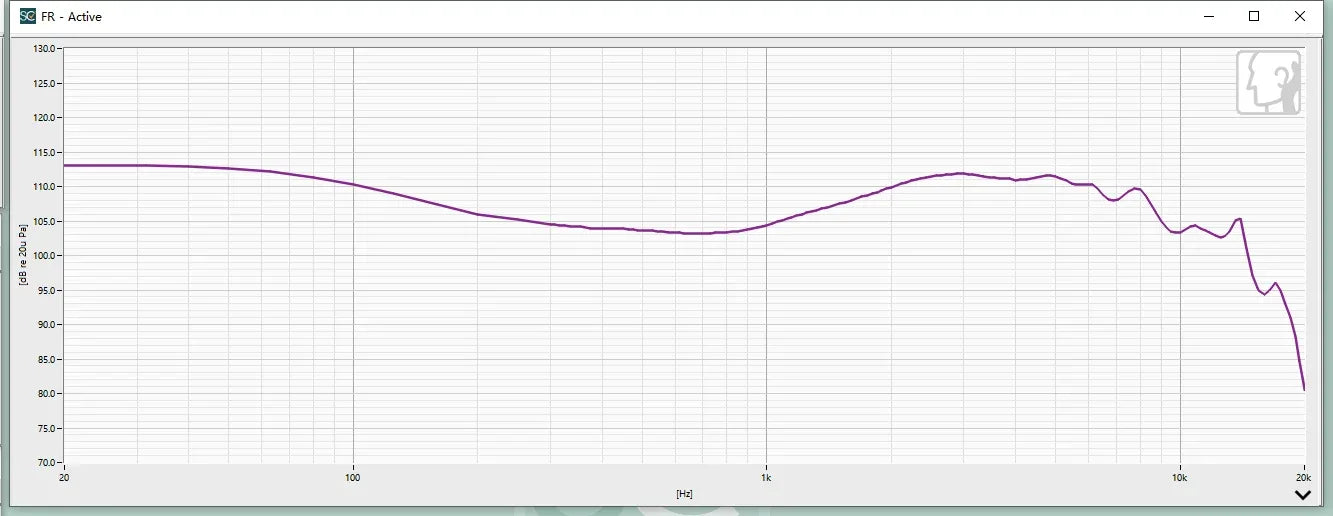This screenshot has width=1333, height=516.
Task: Select the [Hz] x-axis label
Action: 684,494
